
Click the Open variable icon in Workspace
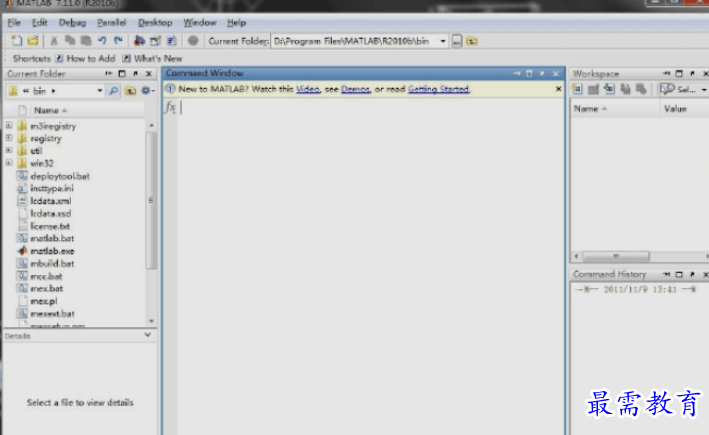point(593,89)
